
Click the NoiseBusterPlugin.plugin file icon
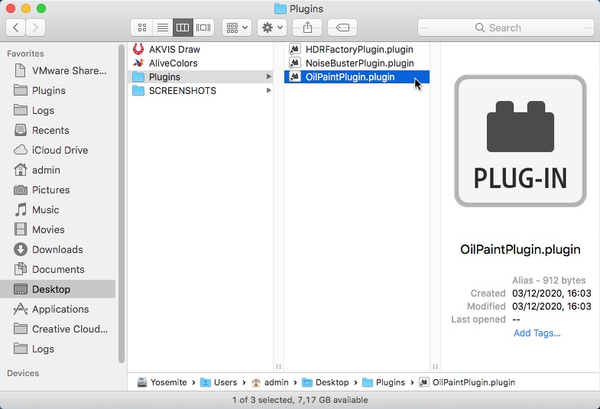tap(294, 63)
